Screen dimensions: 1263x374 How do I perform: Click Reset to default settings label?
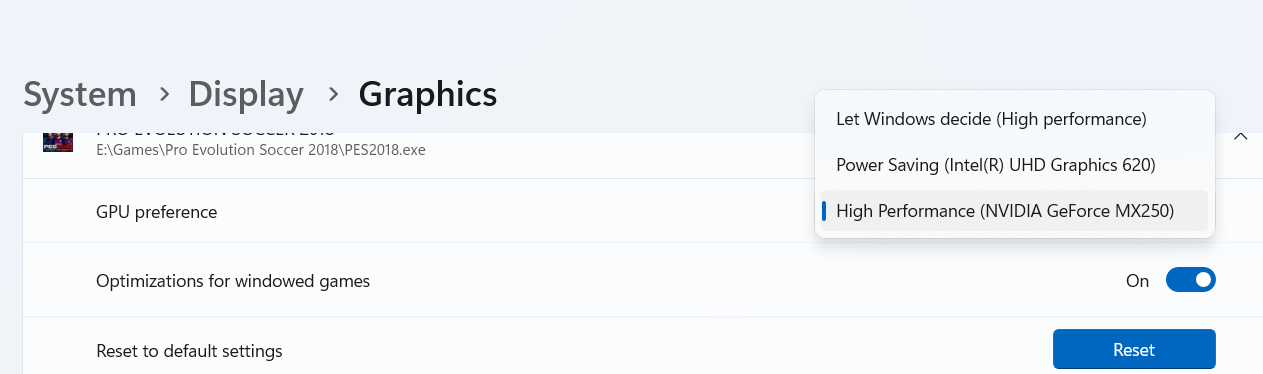pyautogui.click(x=189, y=351)
